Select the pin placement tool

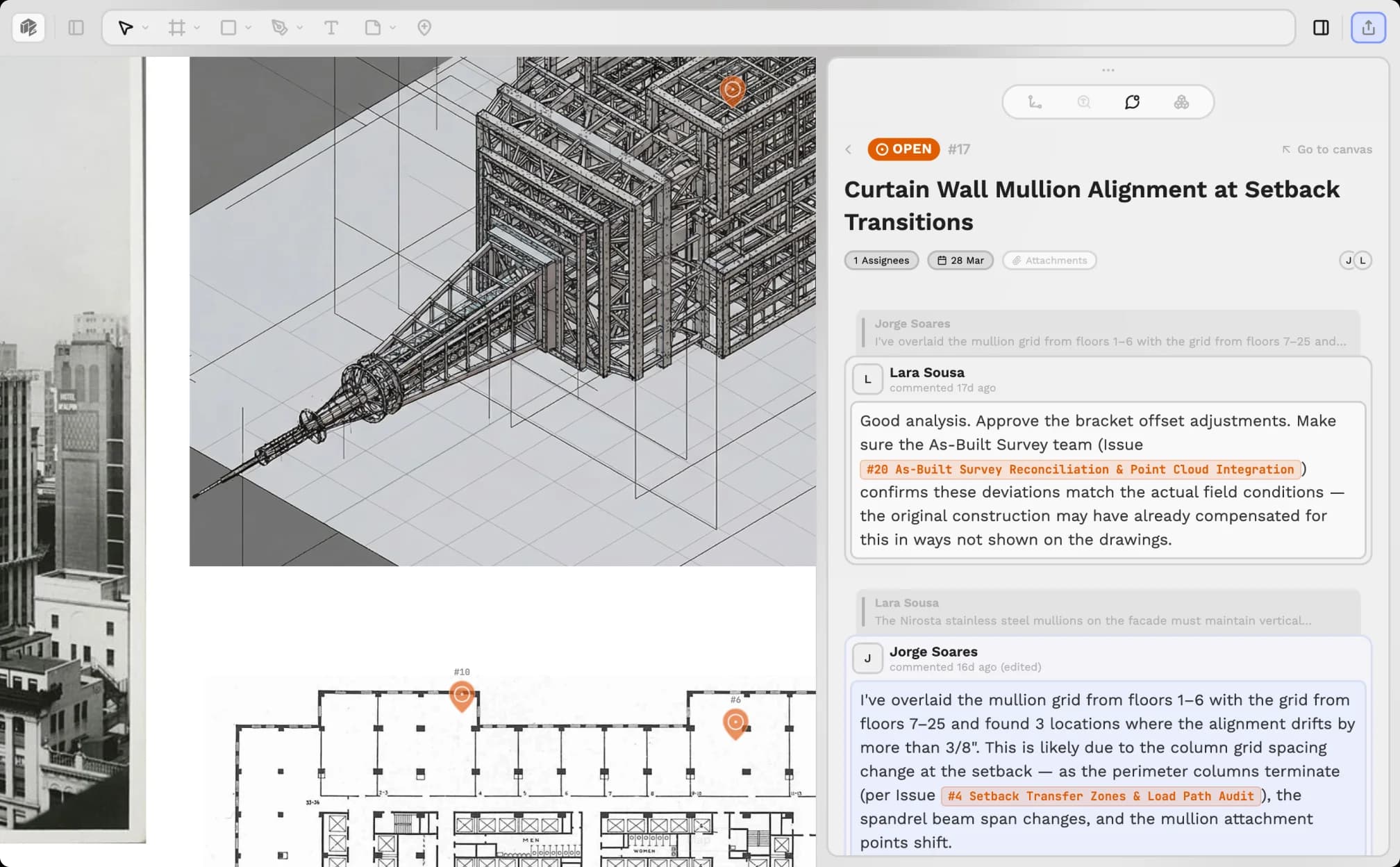pos(424,28)
